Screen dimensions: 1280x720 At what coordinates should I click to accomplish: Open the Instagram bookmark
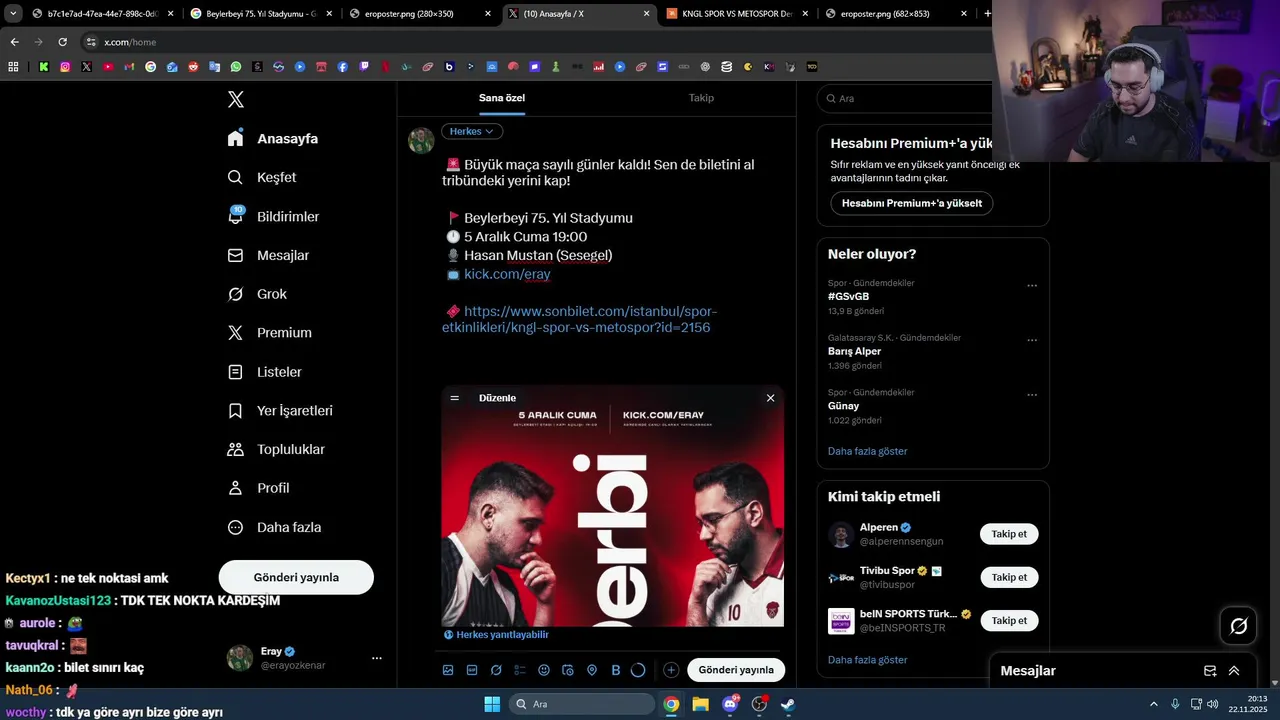click(65, 67)
